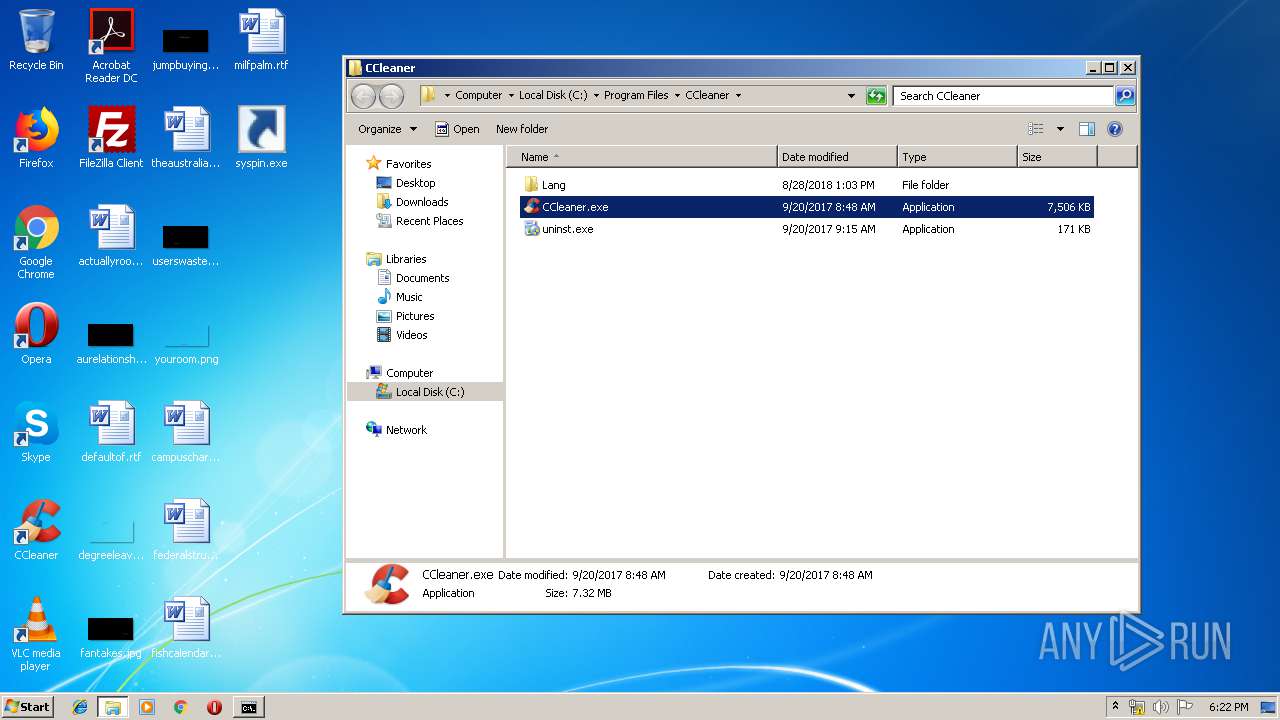
Task: Launch Opera browser from desktop
Action: 36,333
